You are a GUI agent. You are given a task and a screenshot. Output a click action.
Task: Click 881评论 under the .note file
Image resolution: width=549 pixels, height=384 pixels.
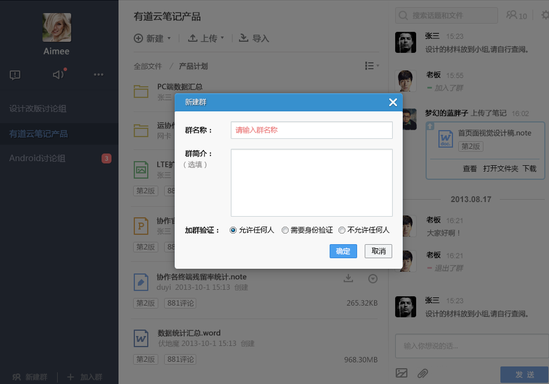pyautogui.click(x=180, y=303)
